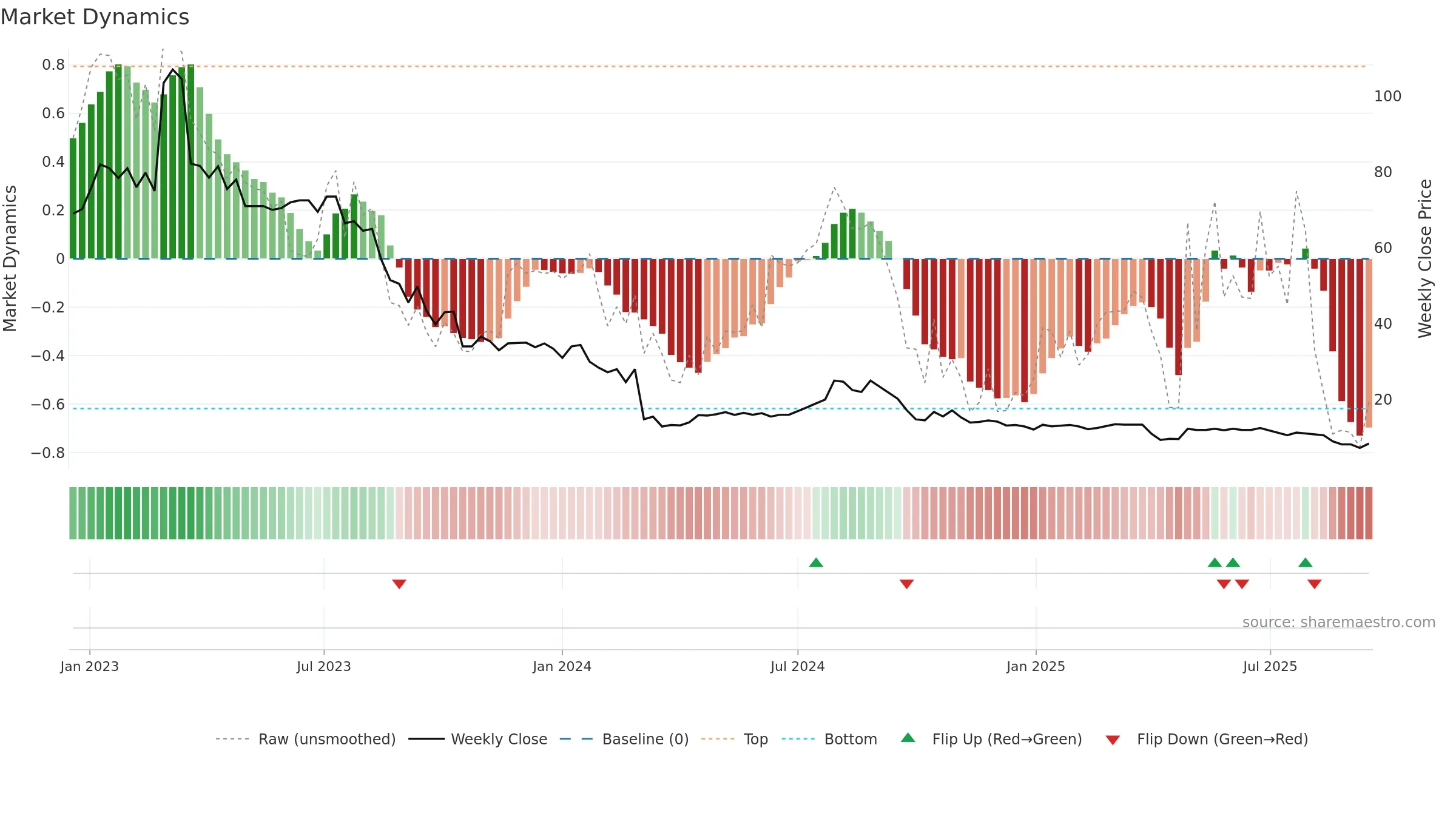
Task: Select the red flip-down marker near Sep 2024
Action: click(906, 584)
